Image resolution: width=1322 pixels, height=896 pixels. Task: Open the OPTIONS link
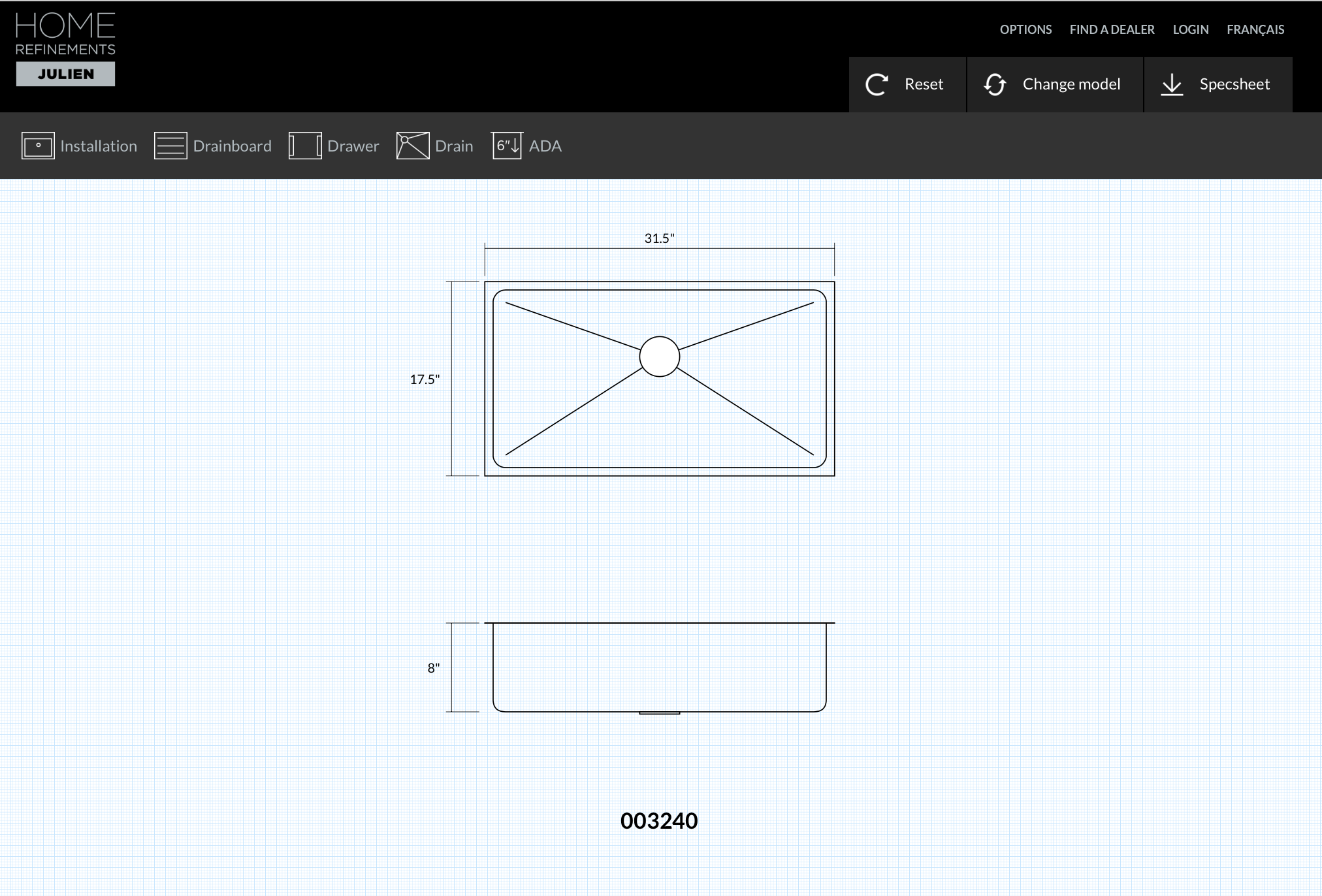pos(1025,29)
